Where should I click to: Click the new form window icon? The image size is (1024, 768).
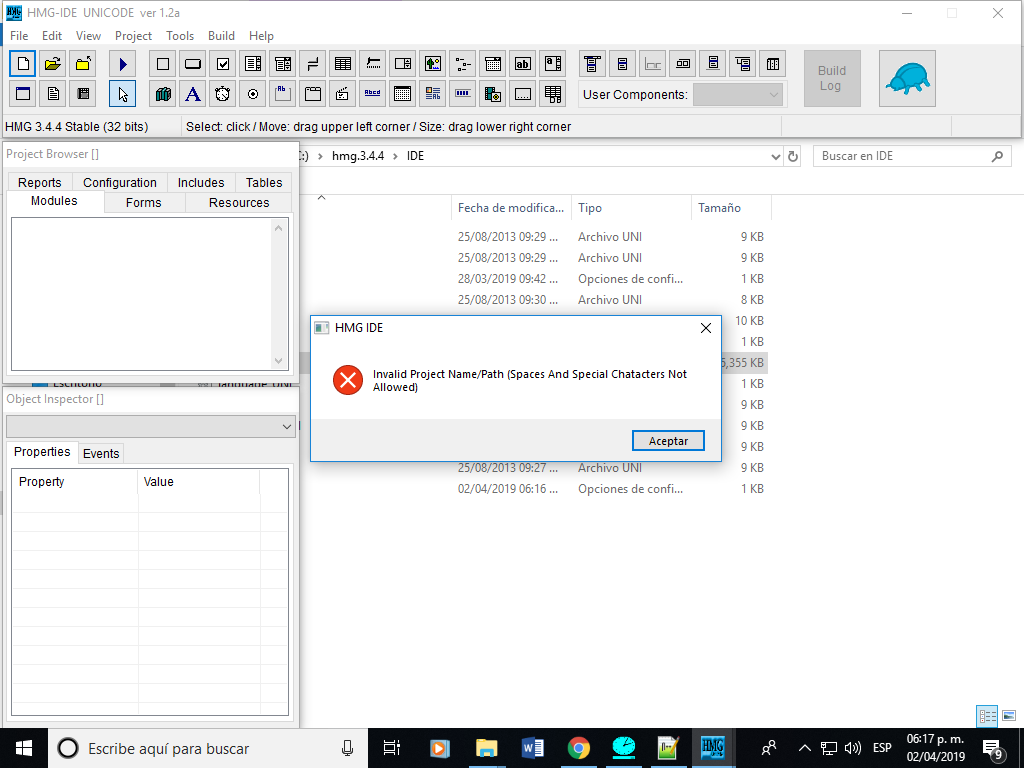pyautogui.click(x=23, y=94)
